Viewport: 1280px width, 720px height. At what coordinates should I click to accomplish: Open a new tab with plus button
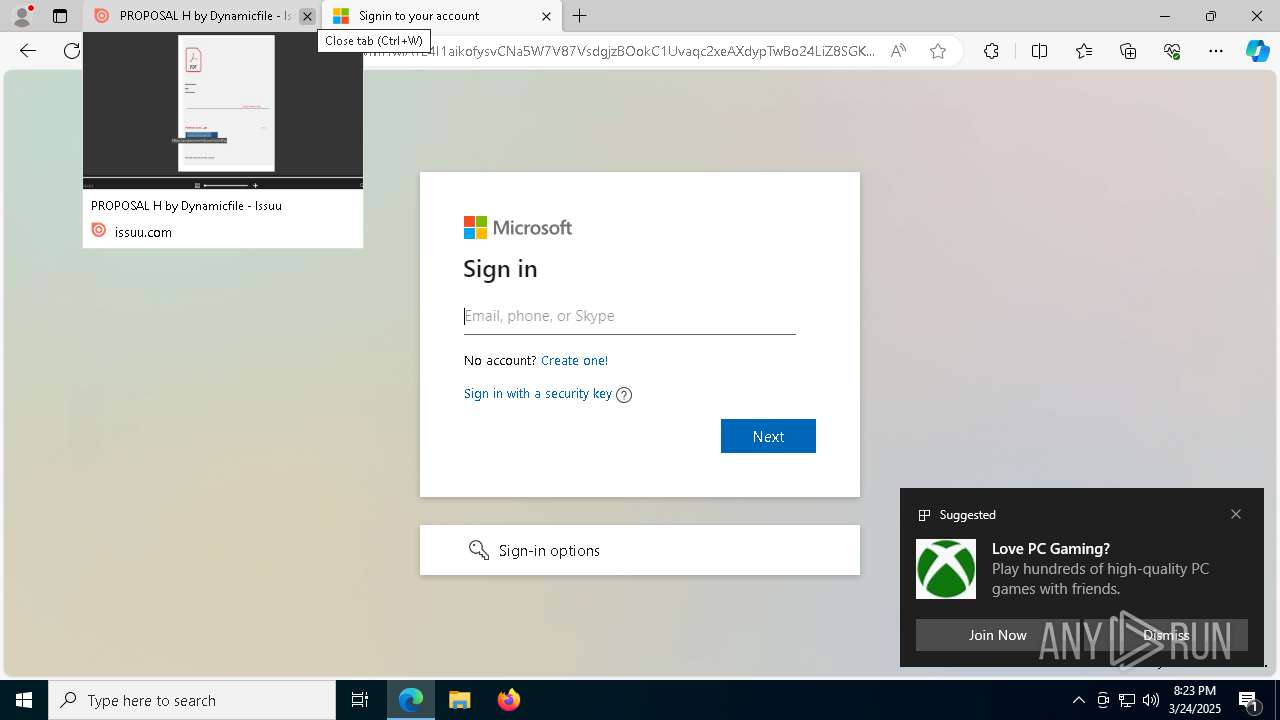[x=580, y=16]
